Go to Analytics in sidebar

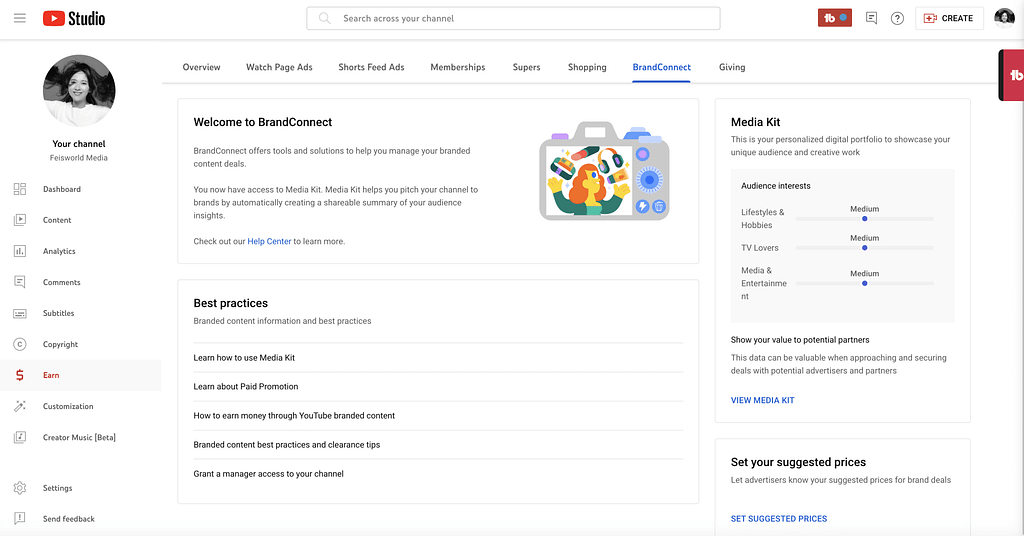pyautogui.click(x=59, y=251)
